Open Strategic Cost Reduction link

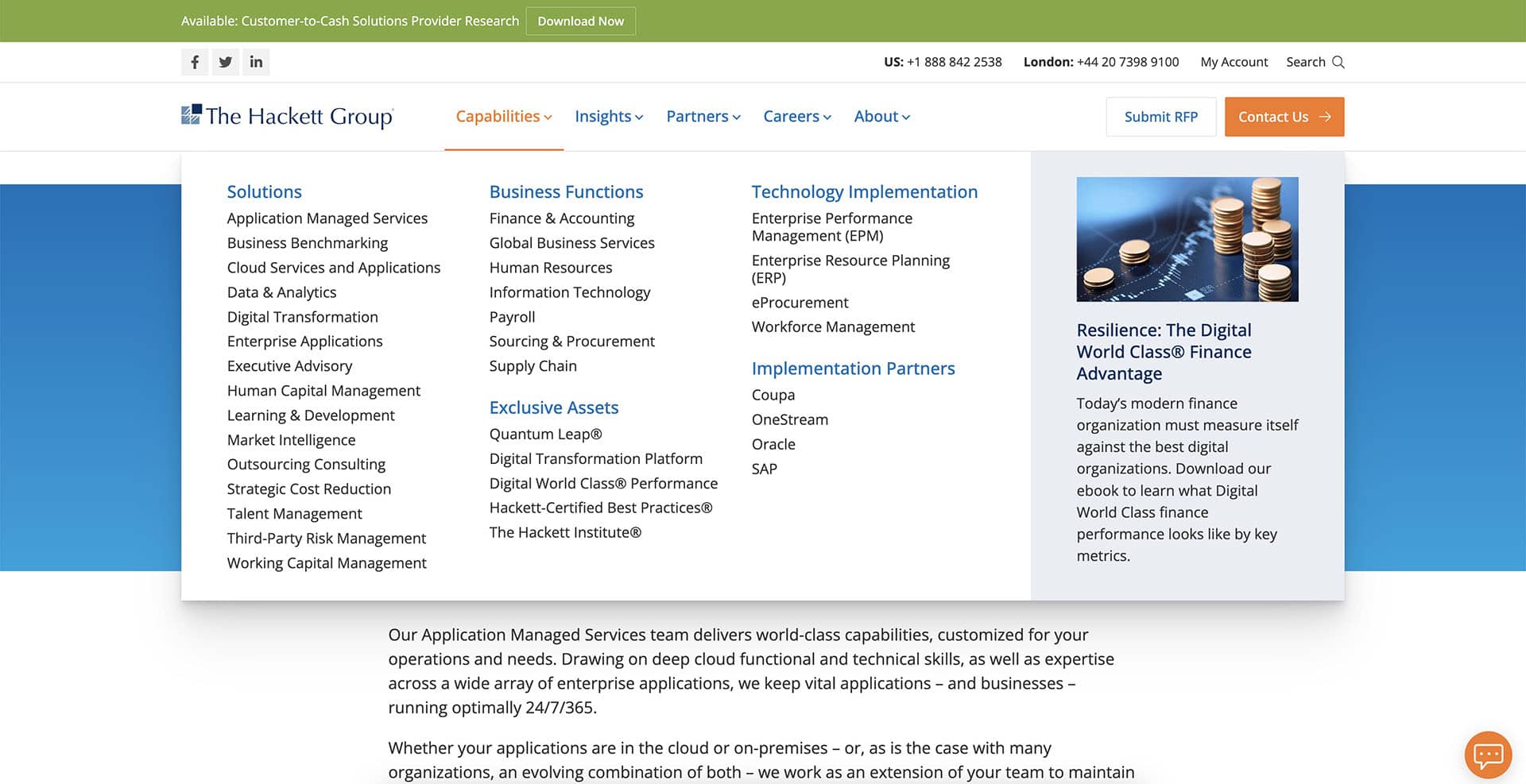(x=309, y=489)
